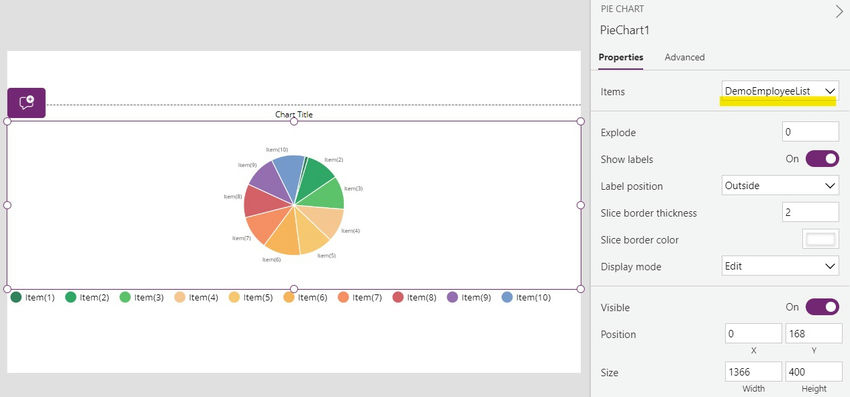Image resolution: width=850 pixels, height=397 pixels.
Task: Click the left-middle resize handle of chart
Action: (x=7, y=205)
